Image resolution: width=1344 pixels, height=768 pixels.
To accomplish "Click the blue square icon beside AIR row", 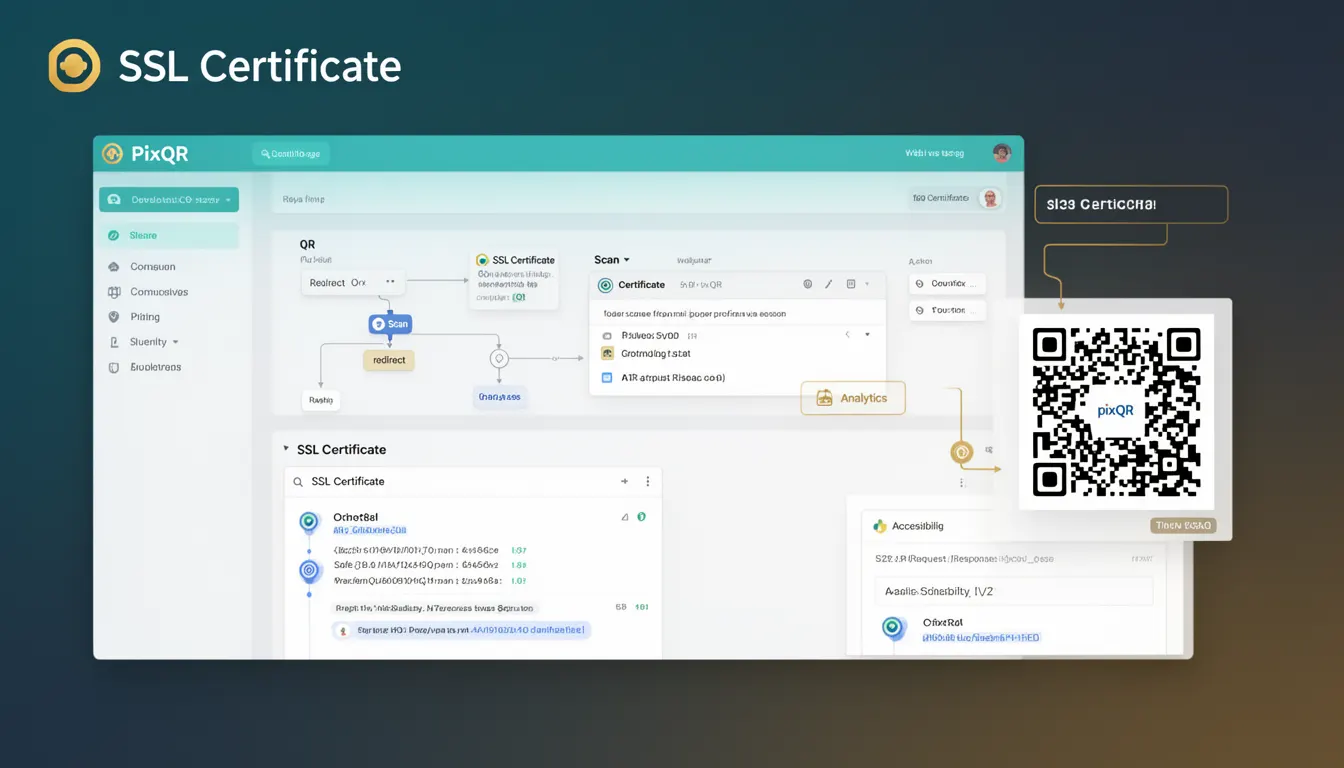I will coord(606,378).
